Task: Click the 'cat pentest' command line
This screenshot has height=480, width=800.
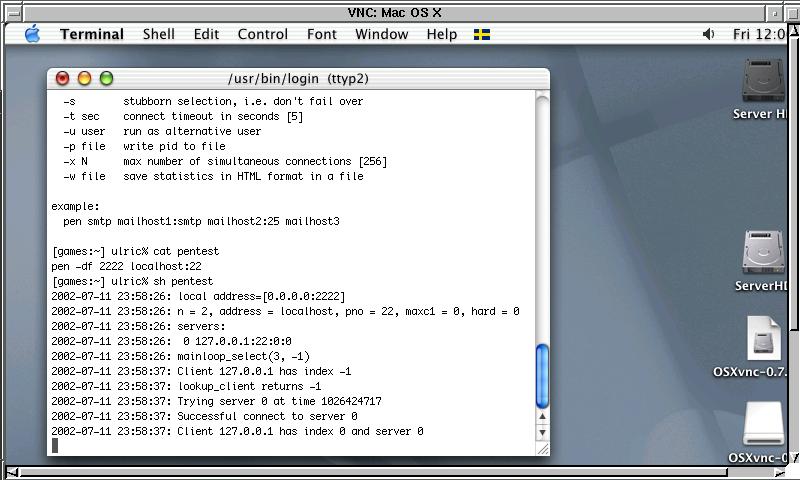Action: (136, 251)
